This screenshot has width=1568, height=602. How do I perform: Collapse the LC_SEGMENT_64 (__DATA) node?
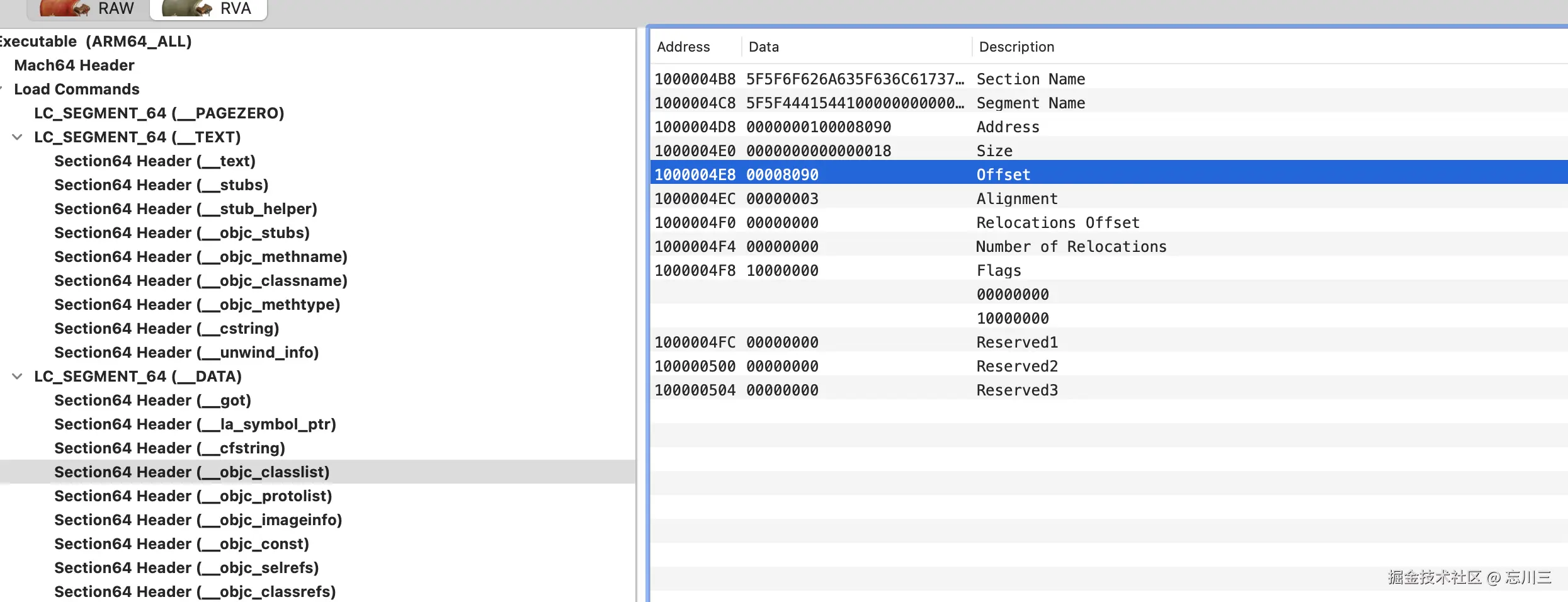pos(17,376)
